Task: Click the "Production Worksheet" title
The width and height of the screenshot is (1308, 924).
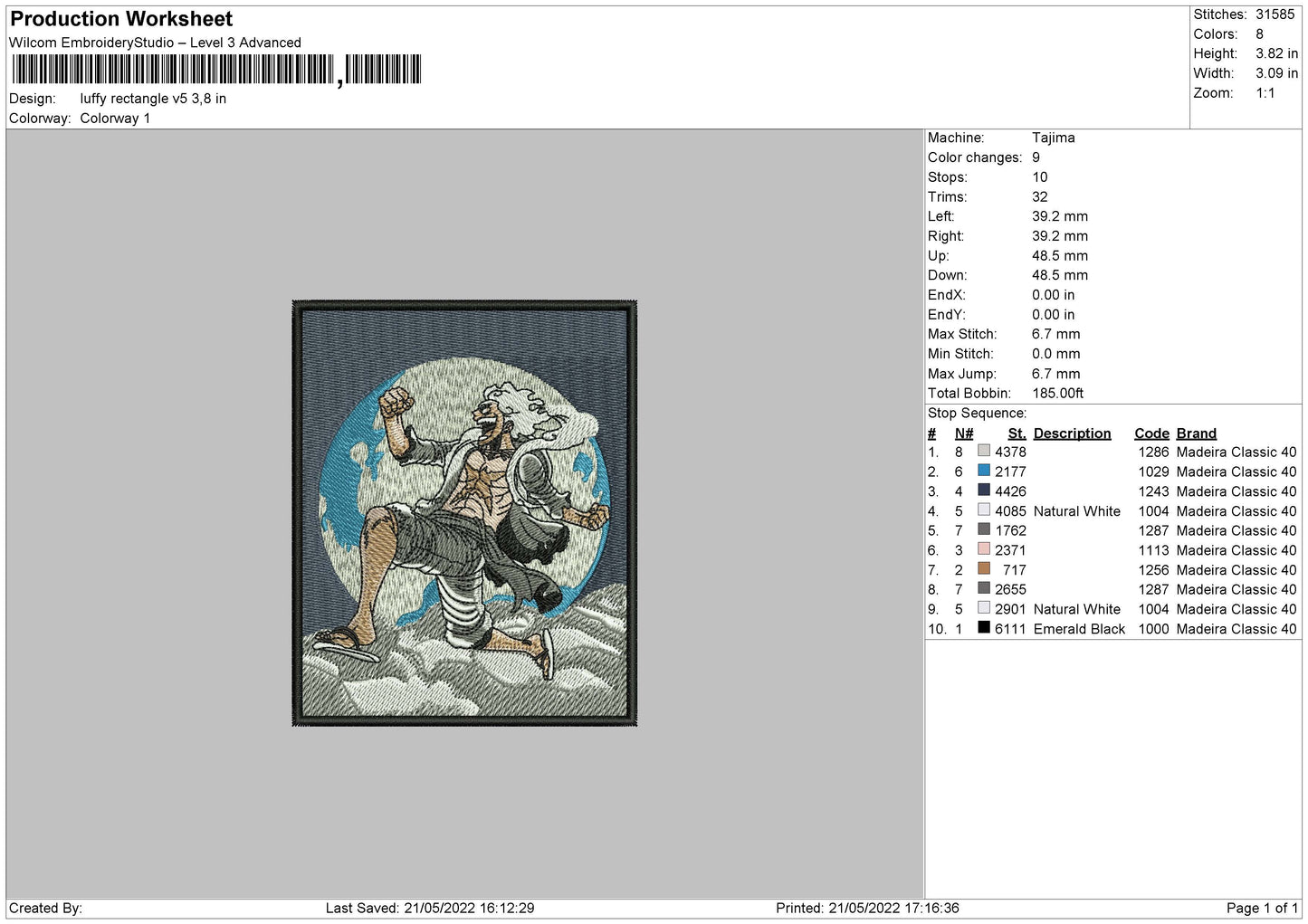Action: click(x=121, y=19)
